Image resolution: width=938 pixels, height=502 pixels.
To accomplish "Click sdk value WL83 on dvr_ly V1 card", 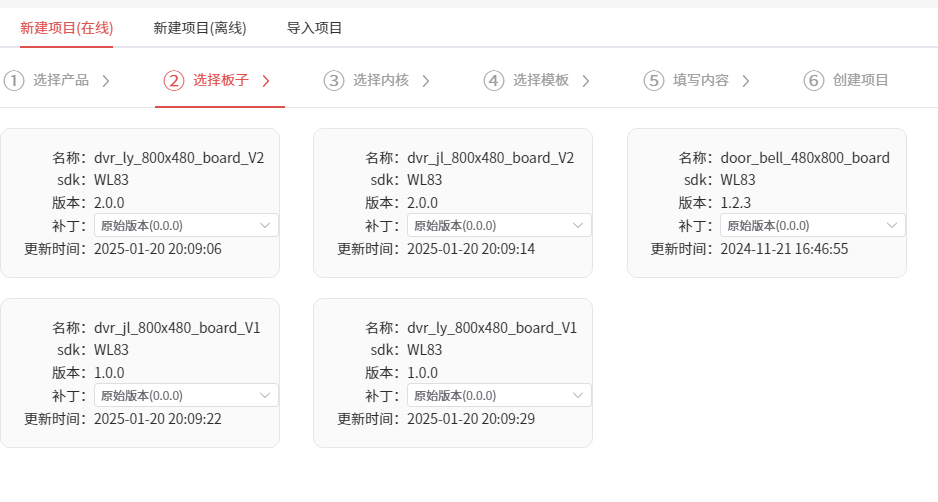I will [x=425, y=350].
